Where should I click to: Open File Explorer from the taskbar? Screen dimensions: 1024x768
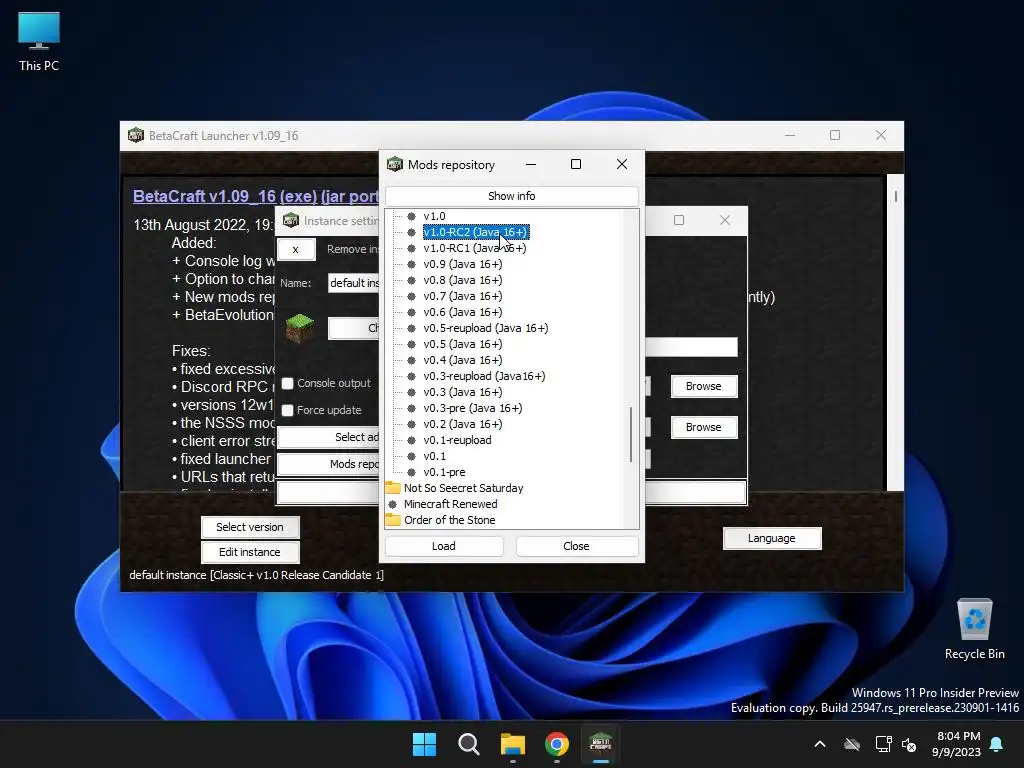(513, 744)
